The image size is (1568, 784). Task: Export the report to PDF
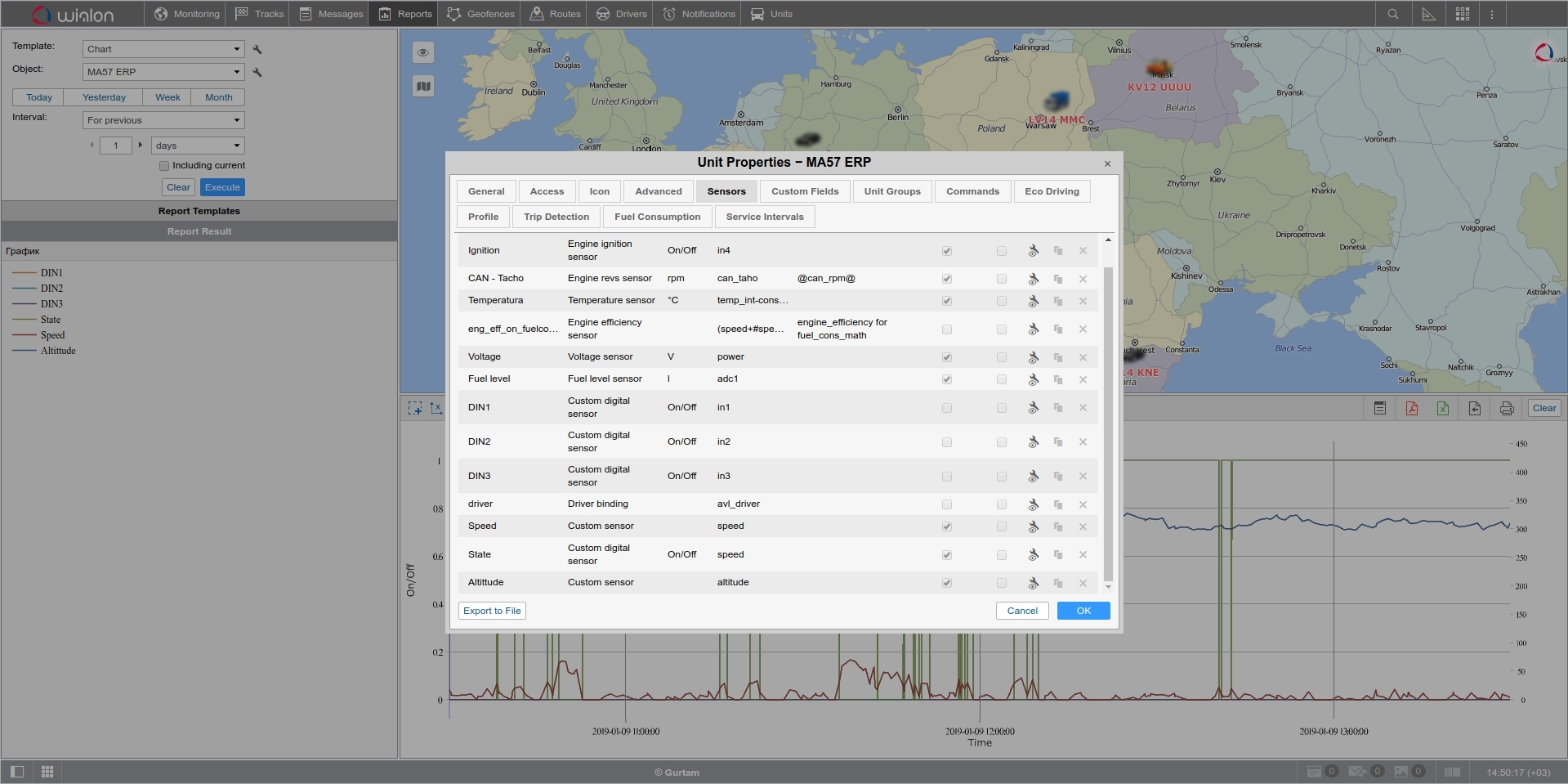click(1411, 408)
